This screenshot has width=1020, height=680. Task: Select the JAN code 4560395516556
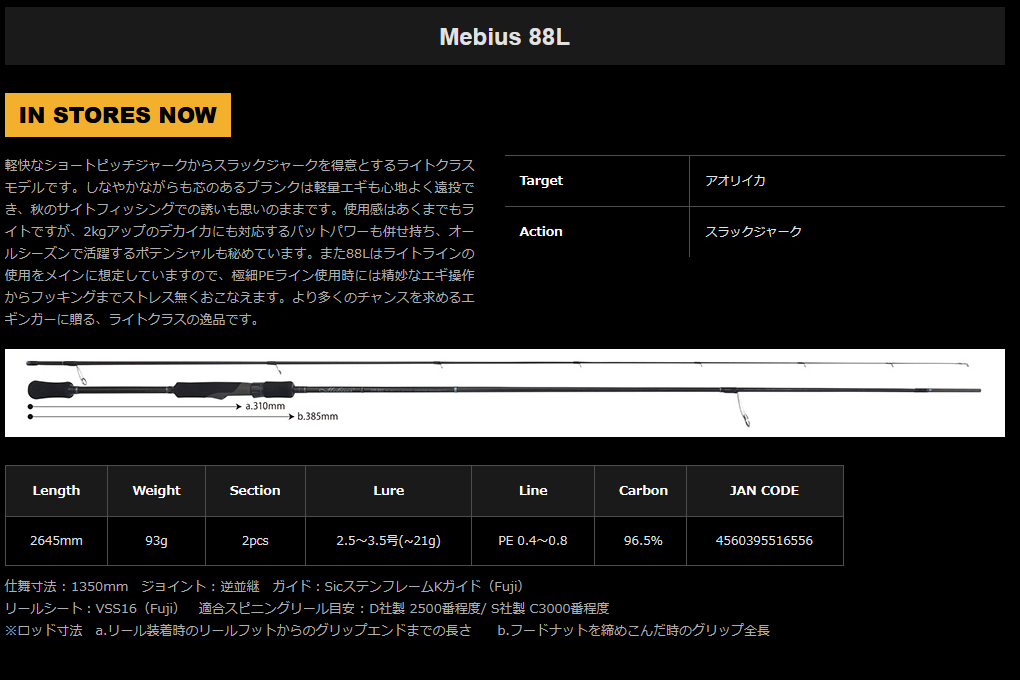point(764,541)
